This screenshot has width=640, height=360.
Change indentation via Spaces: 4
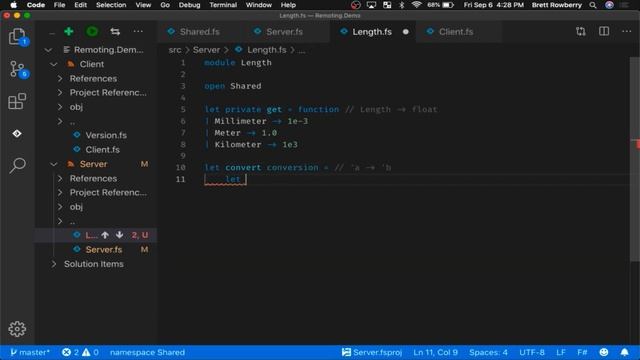(x=488, y=352)
